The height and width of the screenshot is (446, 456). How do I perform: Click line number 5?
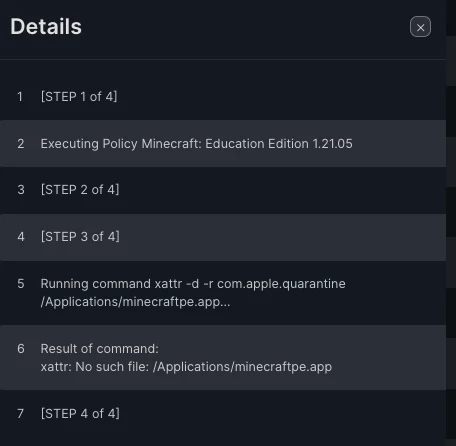pos(21,284)
